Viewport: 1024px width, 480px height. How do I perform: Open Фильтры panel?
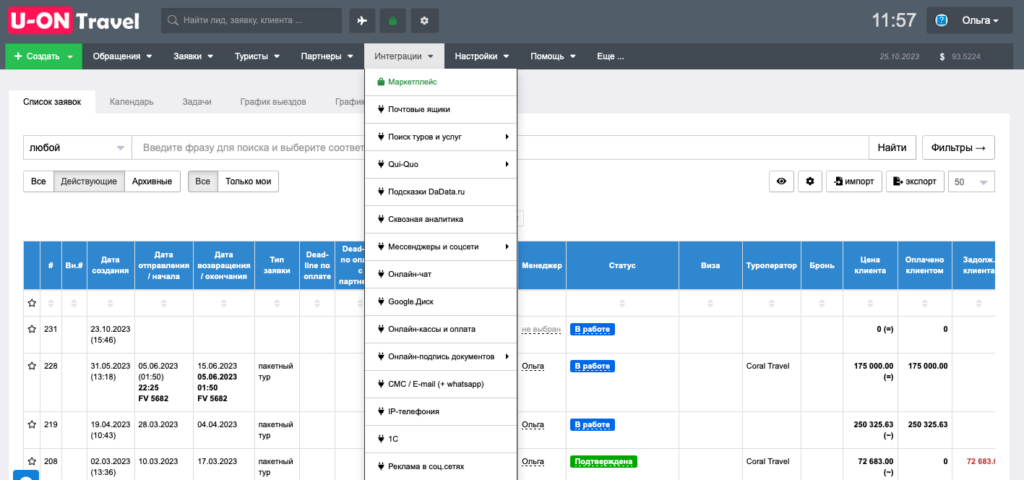(959, 148)
